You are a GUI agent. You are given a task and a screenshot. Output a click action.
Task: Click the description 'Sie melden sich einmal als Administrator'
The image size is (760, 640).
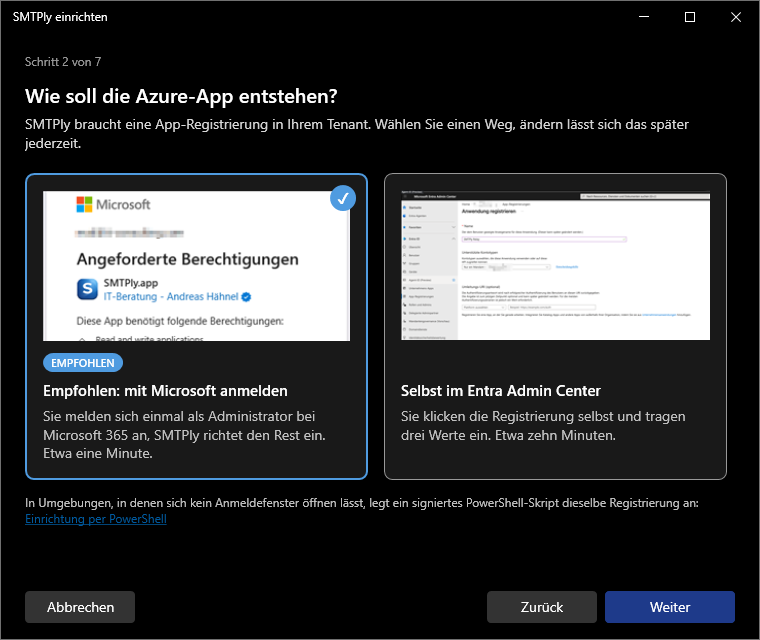184,435
